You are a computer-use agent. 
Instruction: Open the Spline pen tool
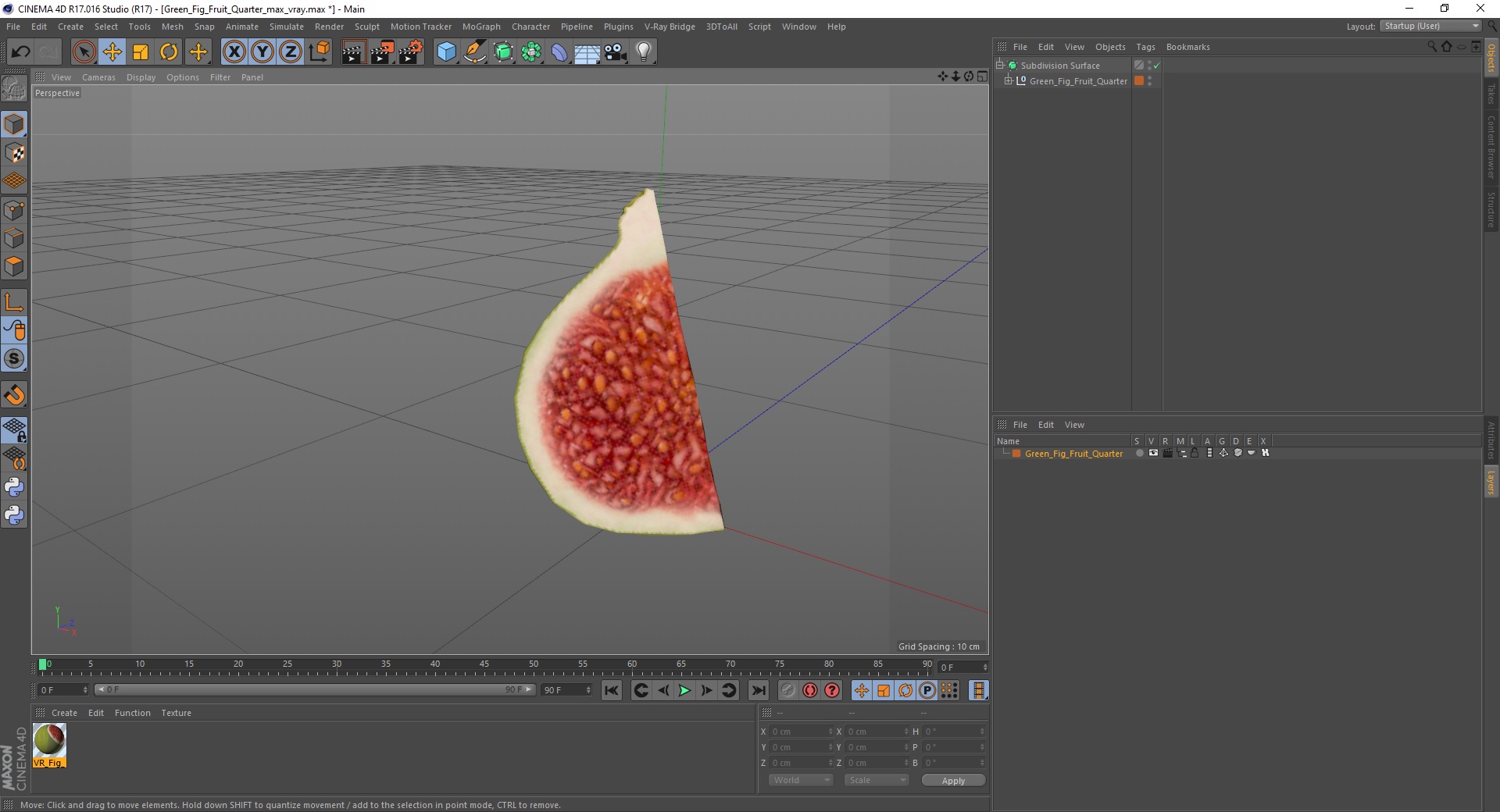coord(474,52)
